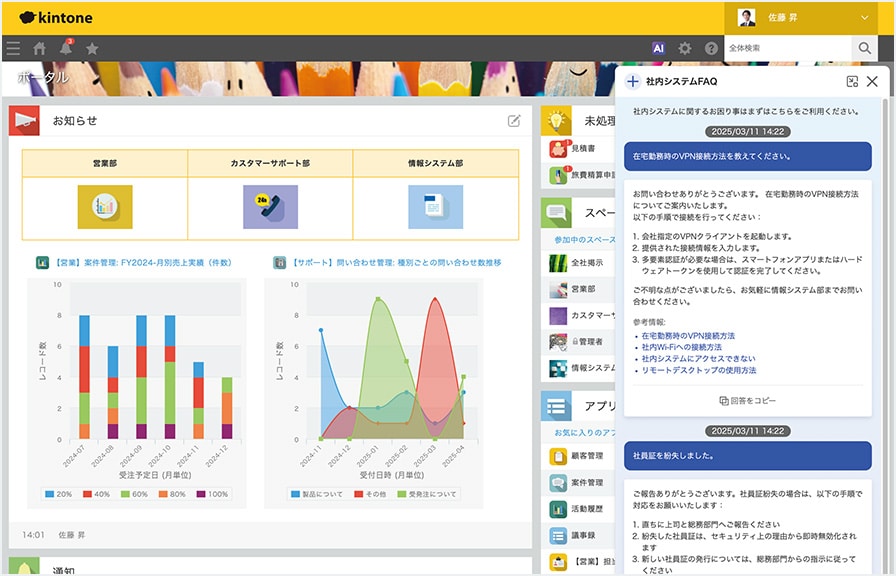Screen dimensions: 896x576
Task: Open the favorites star icon
Action: (x=92, y=49)
